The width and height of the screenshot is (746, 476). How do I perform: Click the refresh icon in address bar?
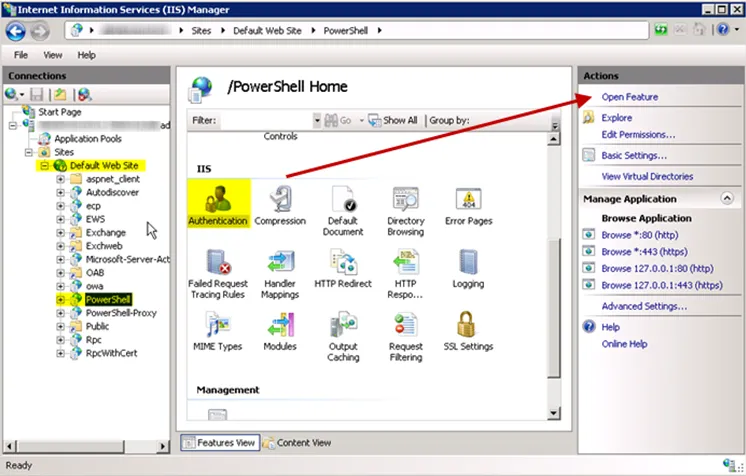pos(661,30)
